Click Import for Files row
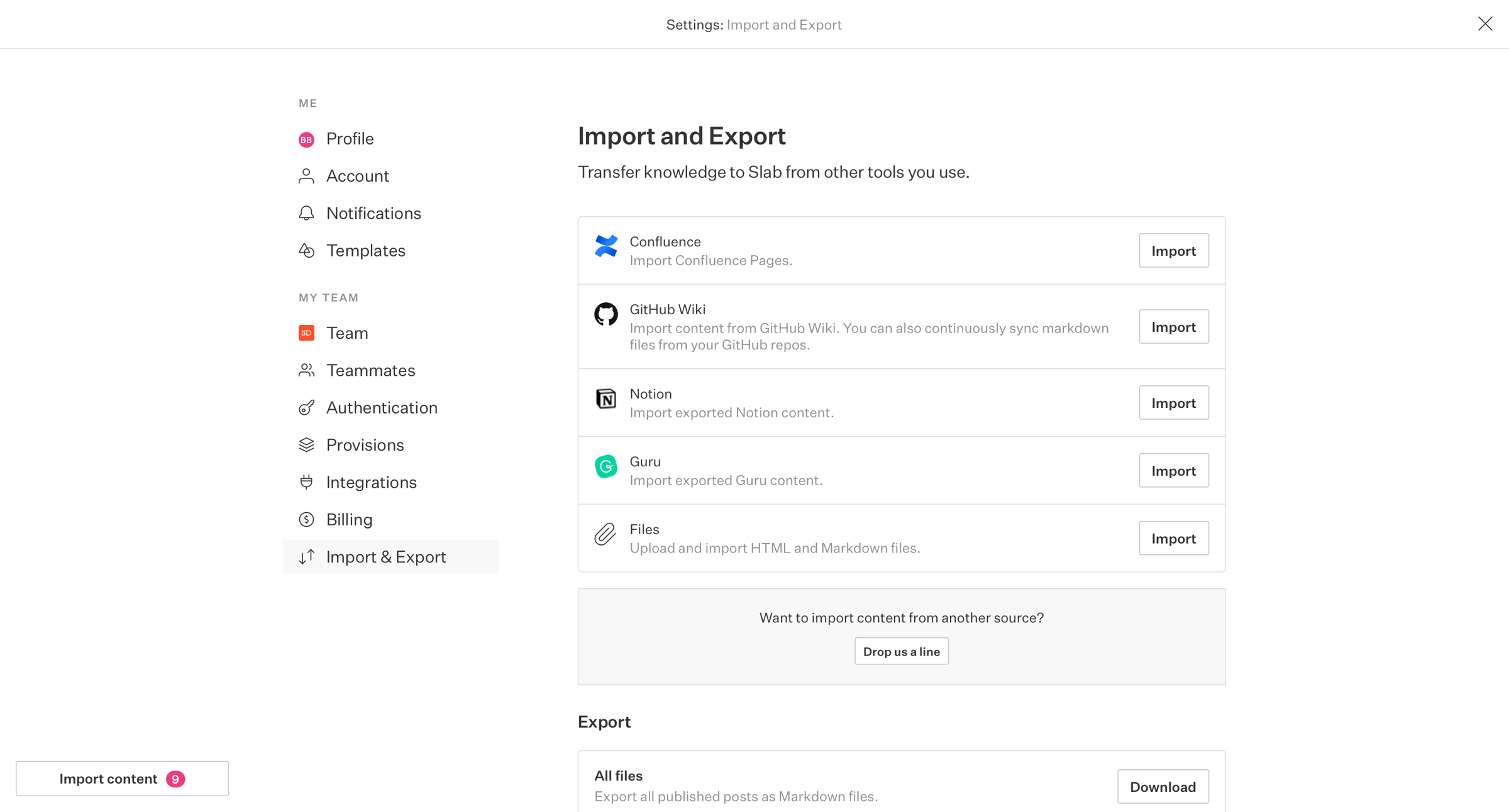1509x812 pixels. (1173, 538)
